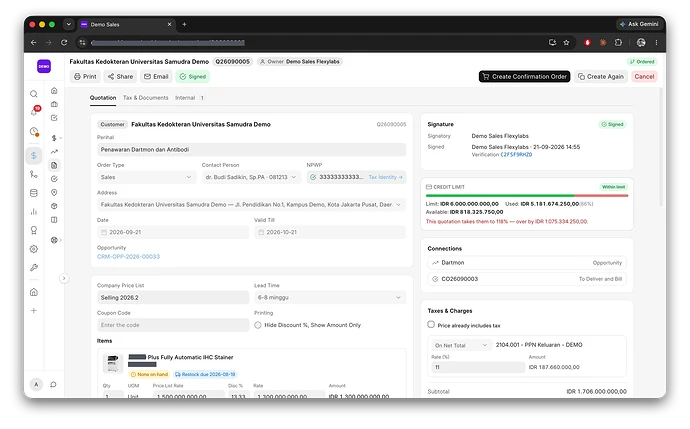Open Contact Person dr. Budi Sadikin dropdown

(251, 177)
